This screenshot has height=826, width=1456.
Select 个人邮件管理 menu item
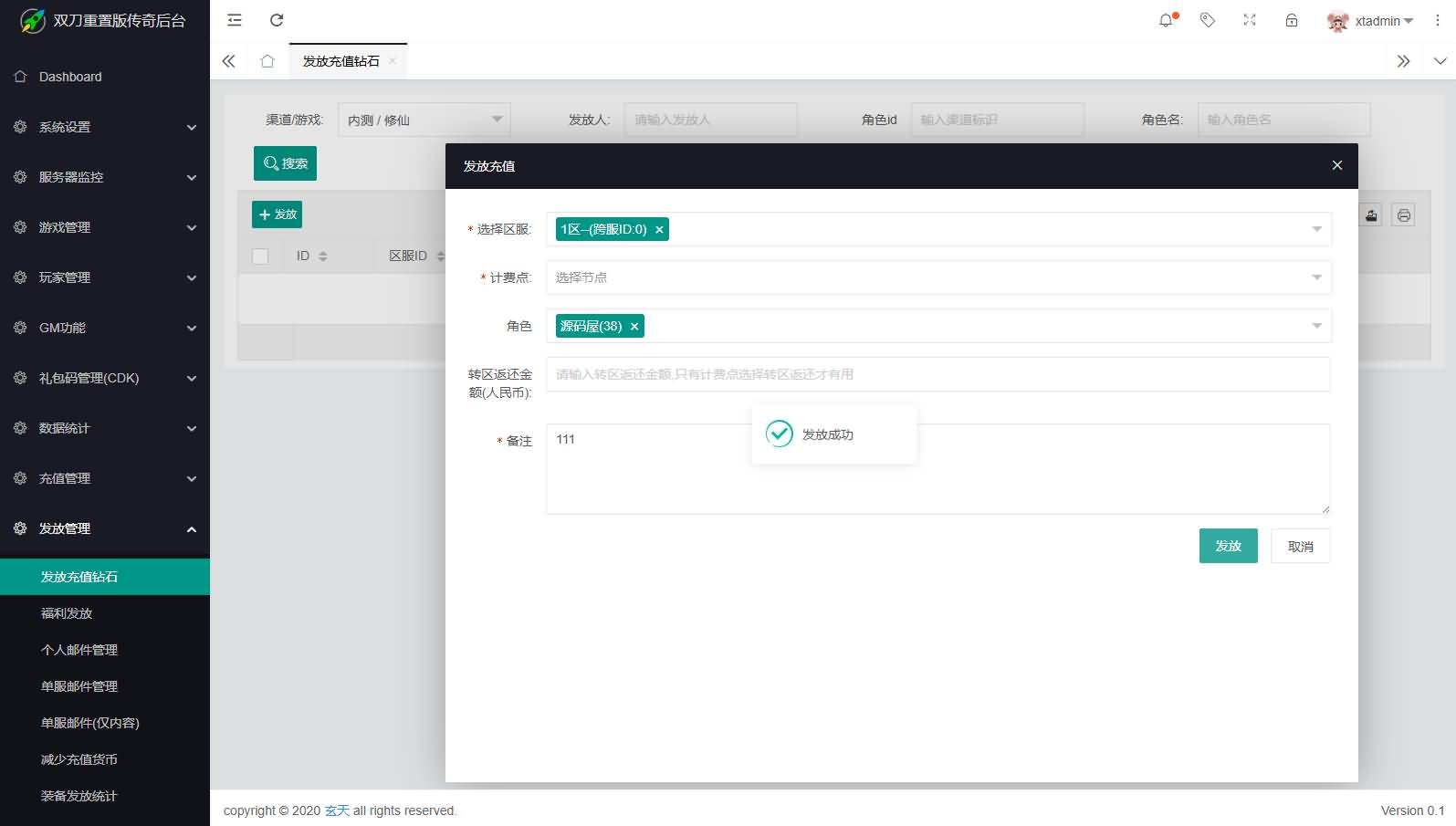[x=79, y=650]
